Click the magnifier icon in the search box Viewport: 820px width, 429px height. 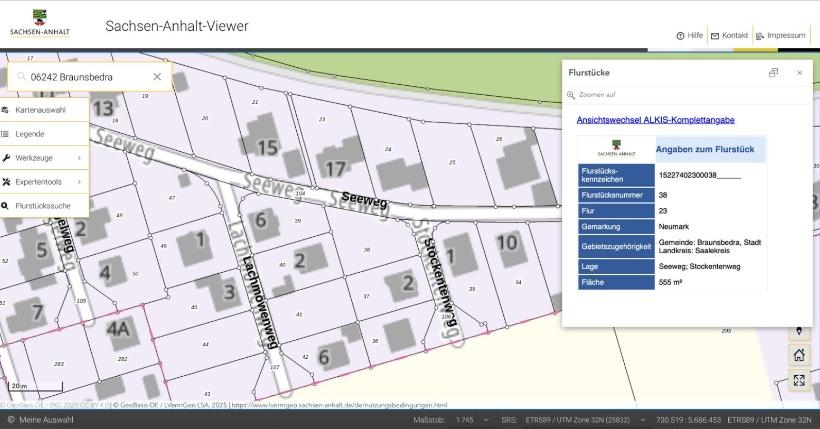21,77
